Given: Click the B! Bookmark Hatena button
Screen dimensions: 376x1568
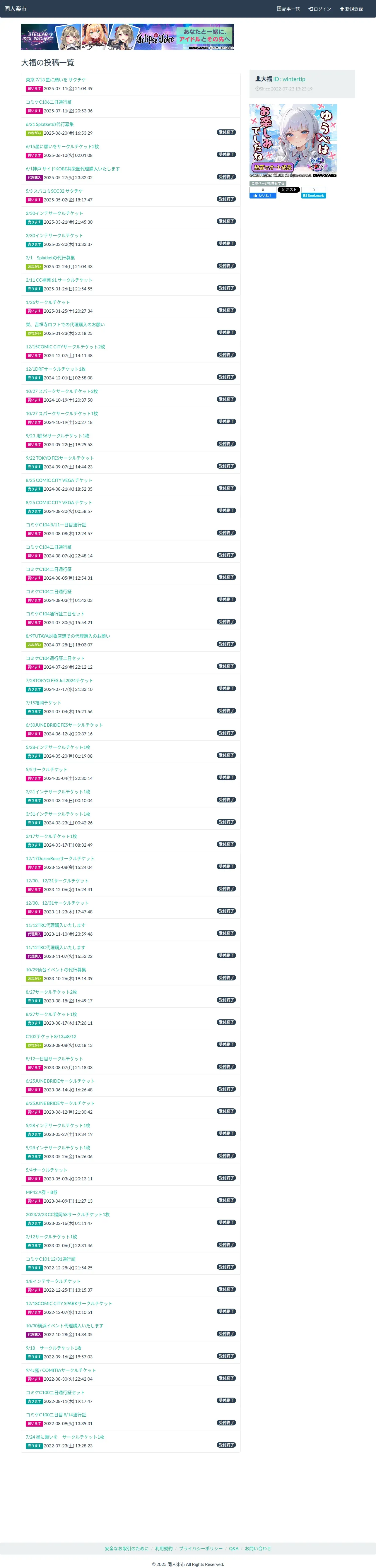Looking at the screenshot, I should pyautogui.click(x=313, y=195).
